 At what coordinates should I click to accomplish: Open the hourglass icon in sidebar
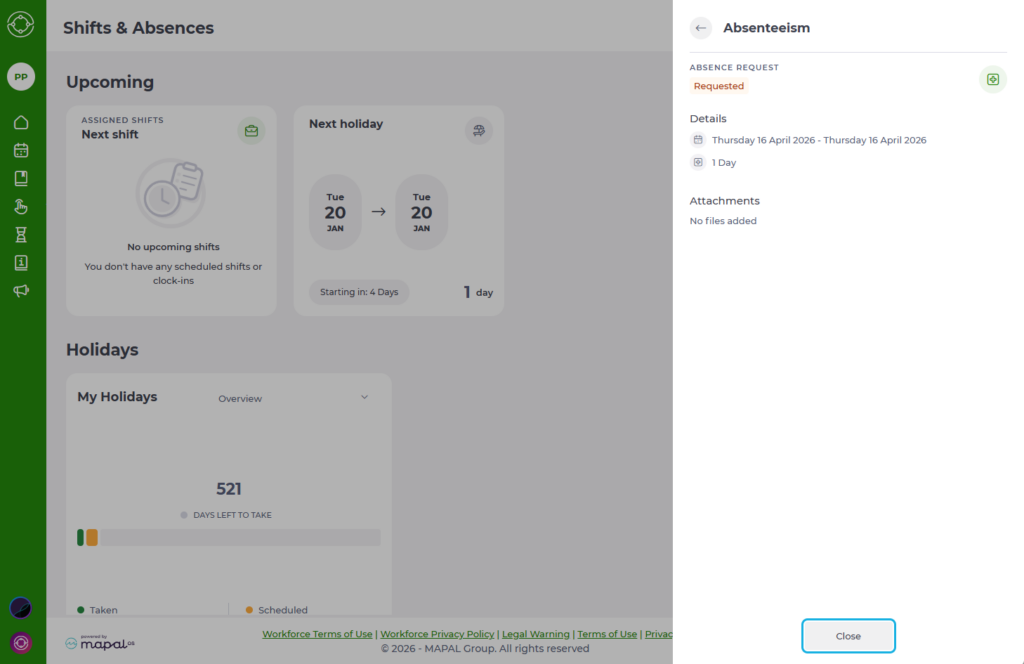click(x=21, y=235)
